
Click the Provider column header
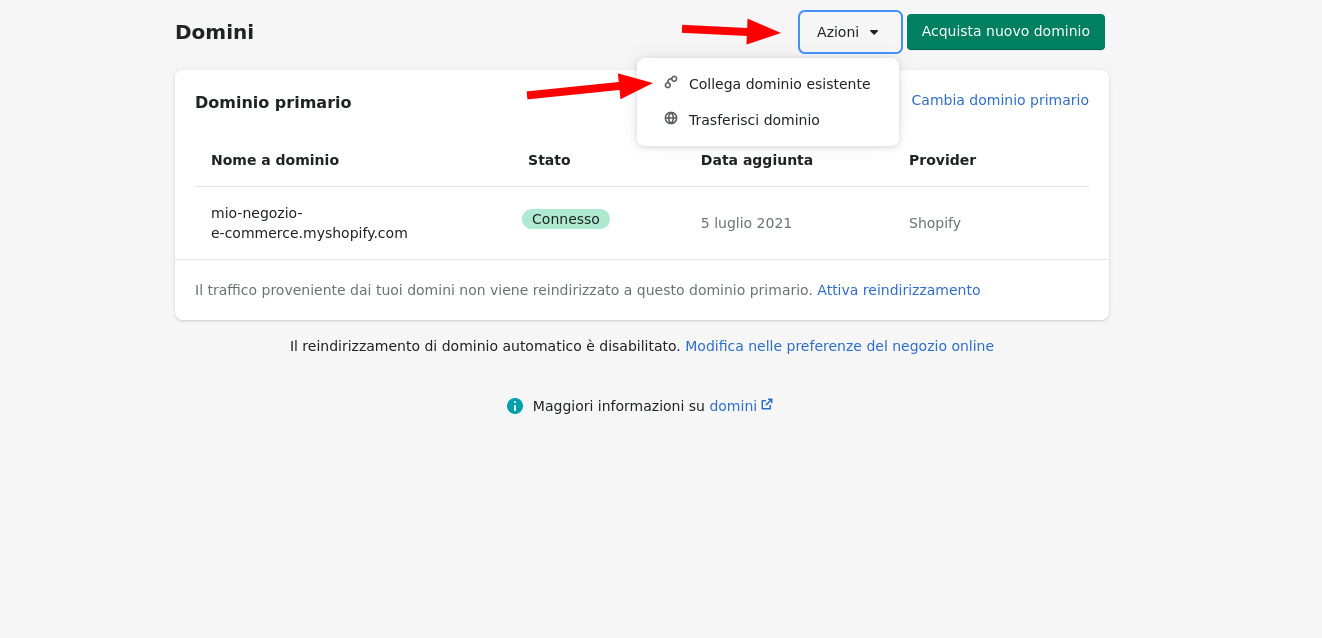click(x=942, y=160)
